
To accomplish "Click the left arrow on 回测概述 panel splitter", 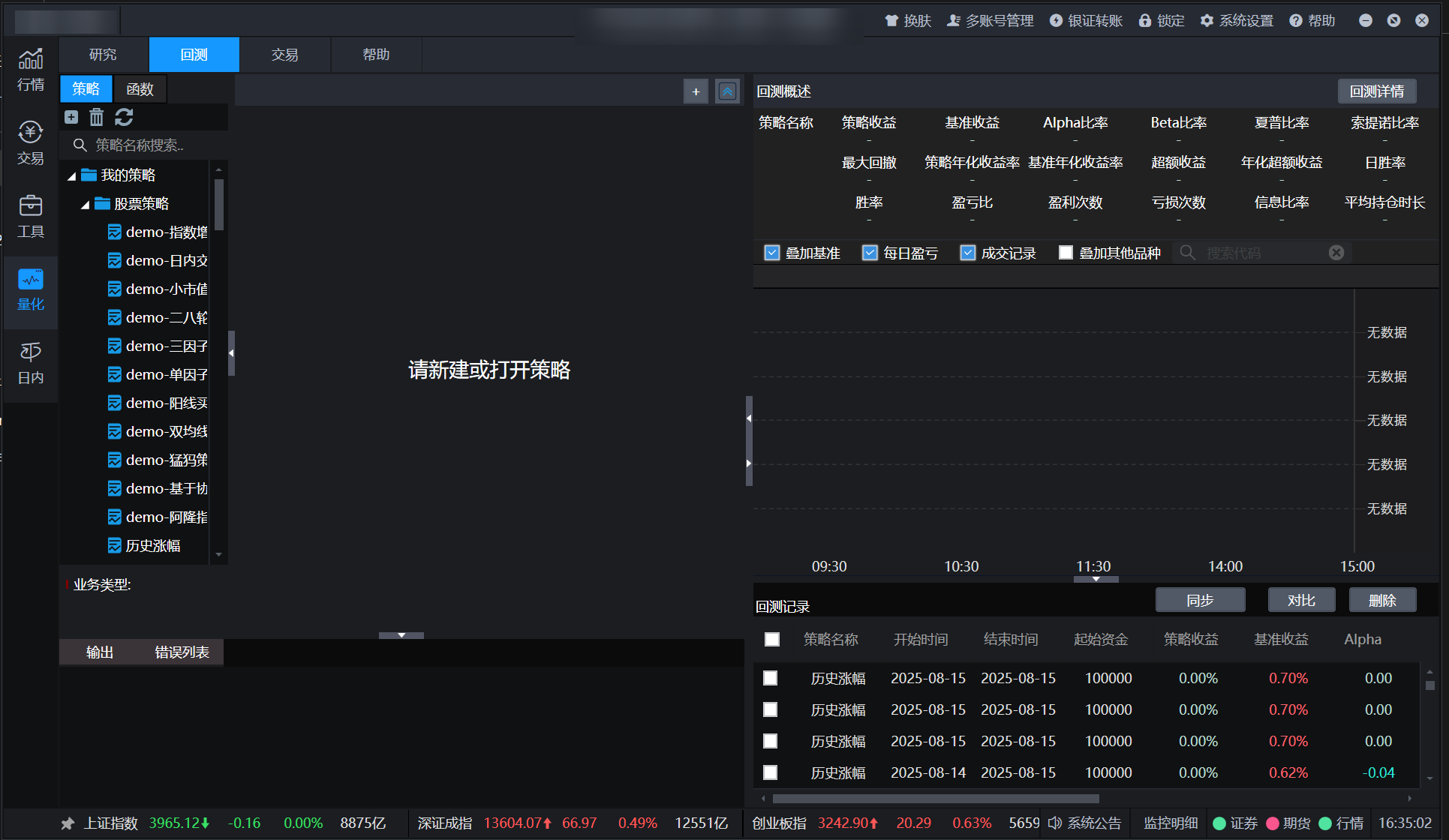I will (749, 418).
